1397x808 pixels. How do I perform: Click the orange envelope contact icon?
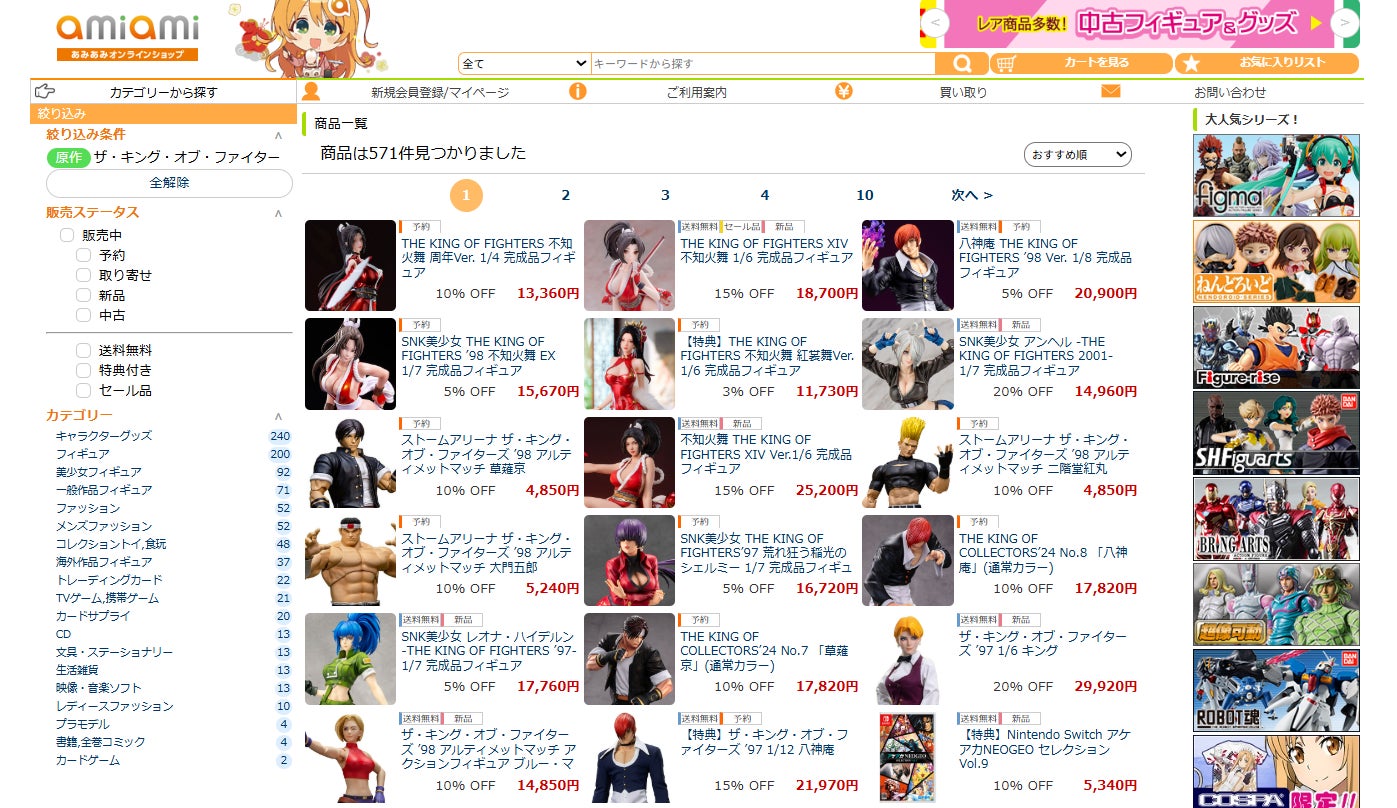point(1110,91)
